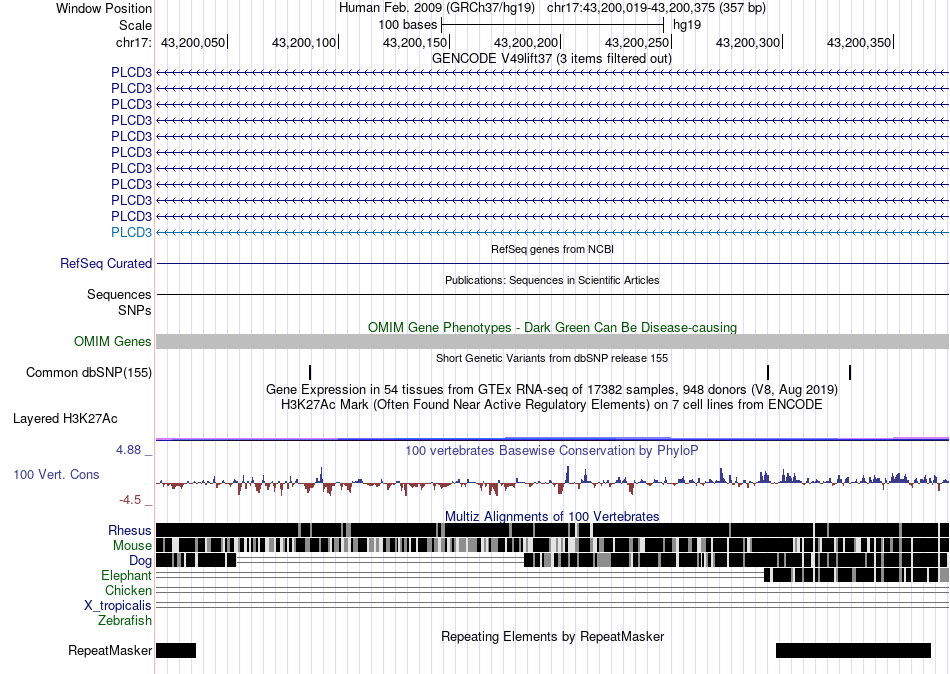Click the Mouse alignment block row
This screenshot has height=674, width=950.
552,545
